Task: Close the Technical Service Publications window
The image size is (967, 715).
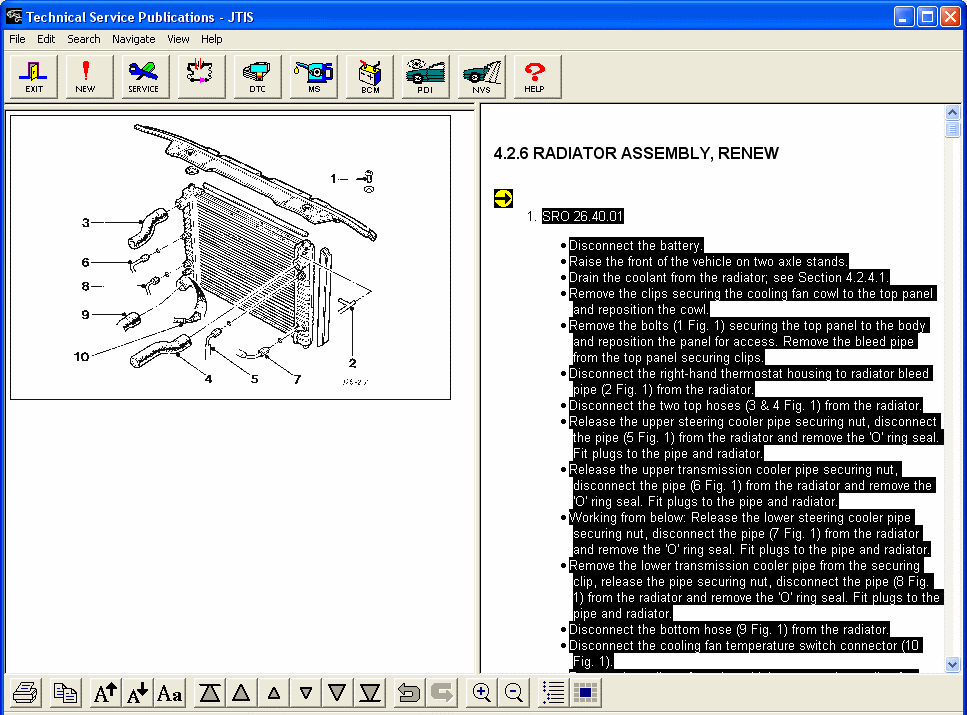Action: pos(950,16)
